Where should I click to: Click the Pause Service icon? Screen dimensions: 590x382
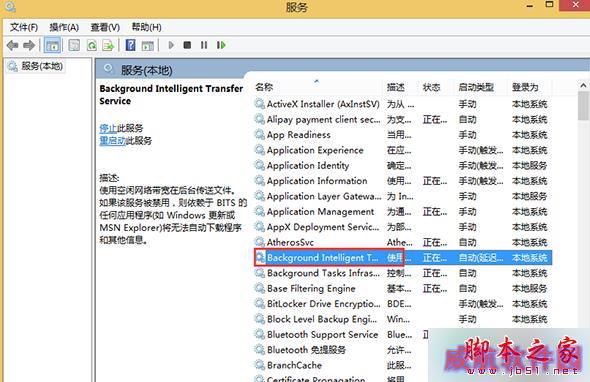click(x=204, y=45)
